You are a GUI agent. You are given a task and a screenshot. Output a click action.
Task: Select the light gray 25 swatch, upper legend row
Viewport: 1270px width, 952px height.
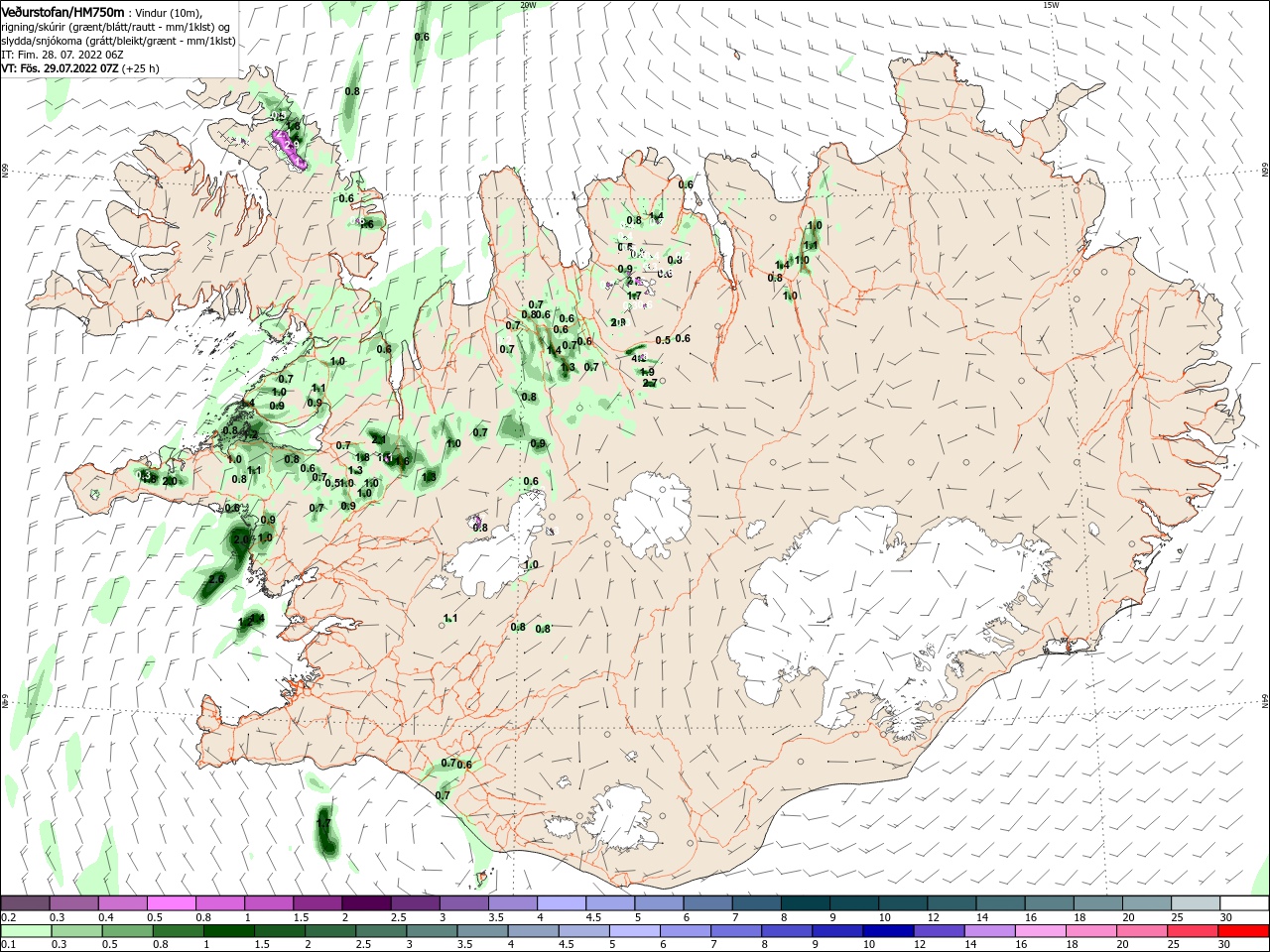click(1196, 903)
